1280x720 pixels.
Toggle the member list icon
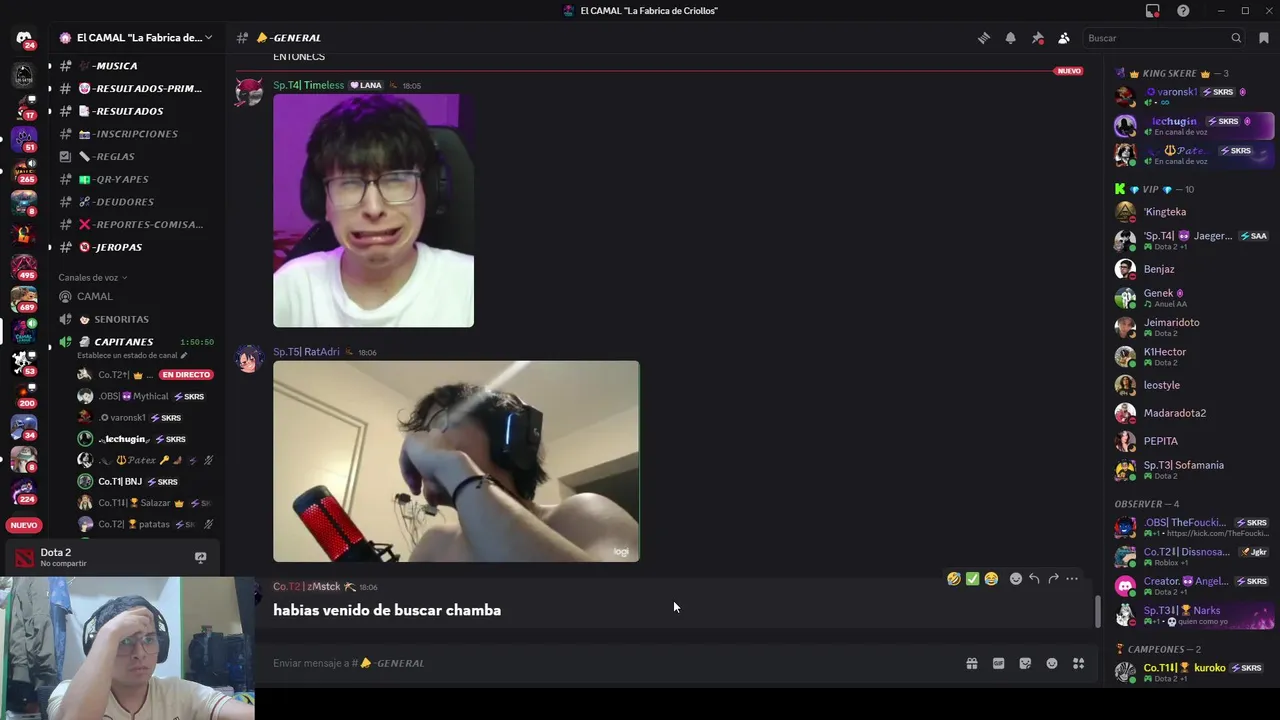(1064, 38)
